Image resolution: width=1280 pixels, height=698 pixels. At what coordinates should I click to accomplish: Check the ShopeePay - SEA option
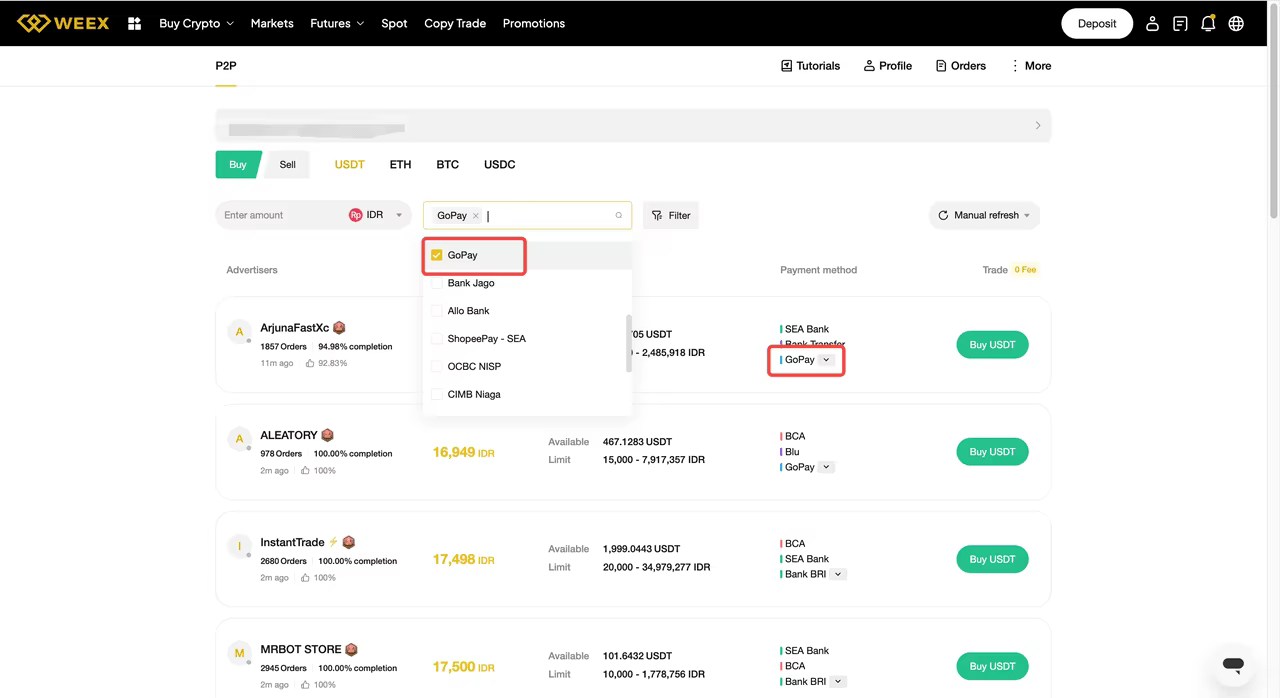[437, 338]
